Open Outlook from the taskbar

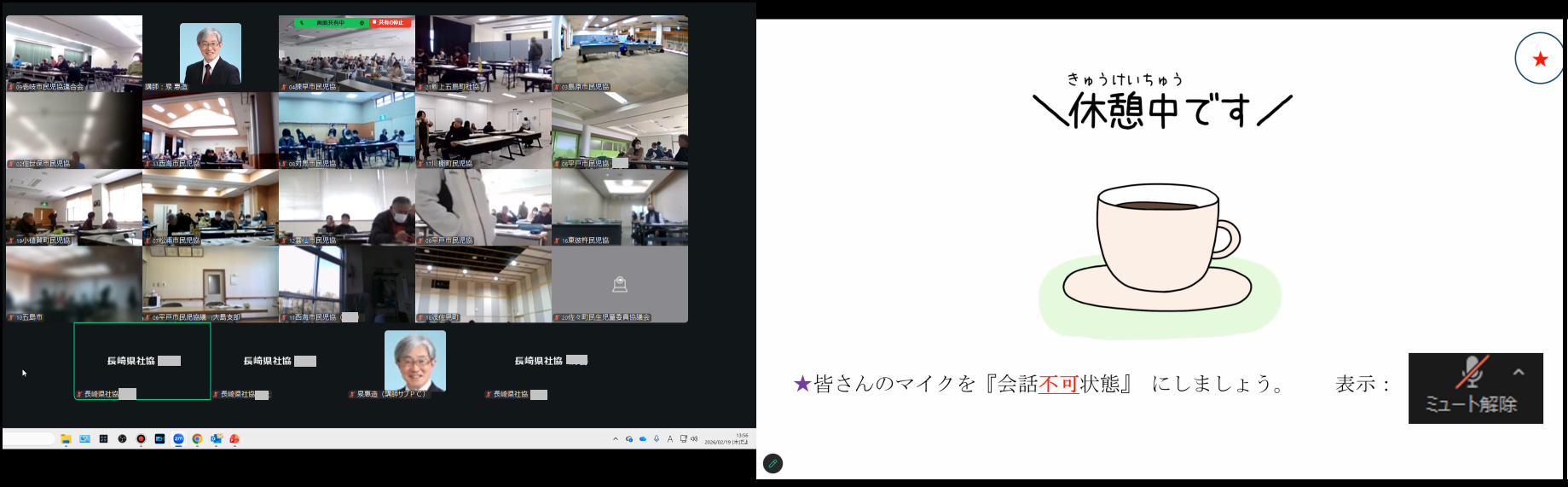217,439
